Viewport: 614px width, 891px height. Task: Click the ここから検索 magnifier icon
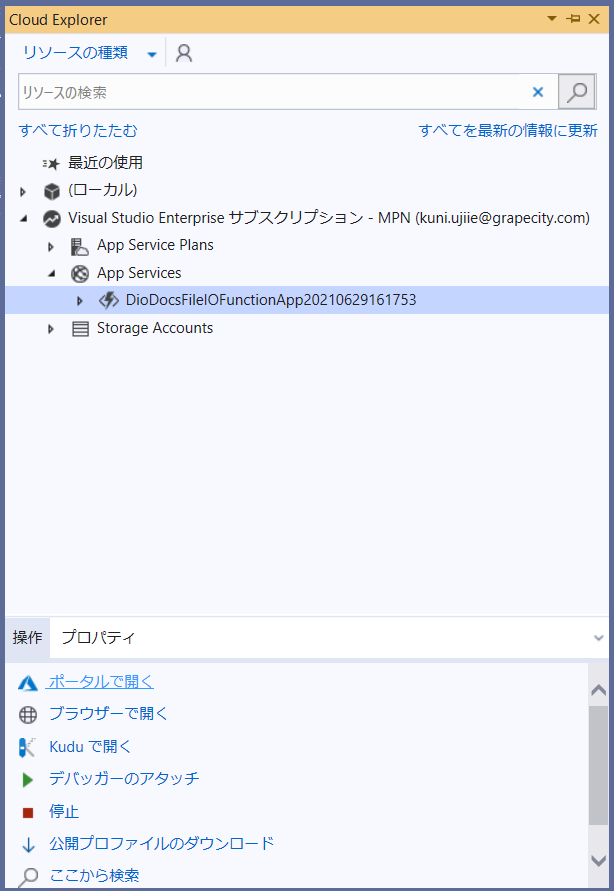[27, 877]
